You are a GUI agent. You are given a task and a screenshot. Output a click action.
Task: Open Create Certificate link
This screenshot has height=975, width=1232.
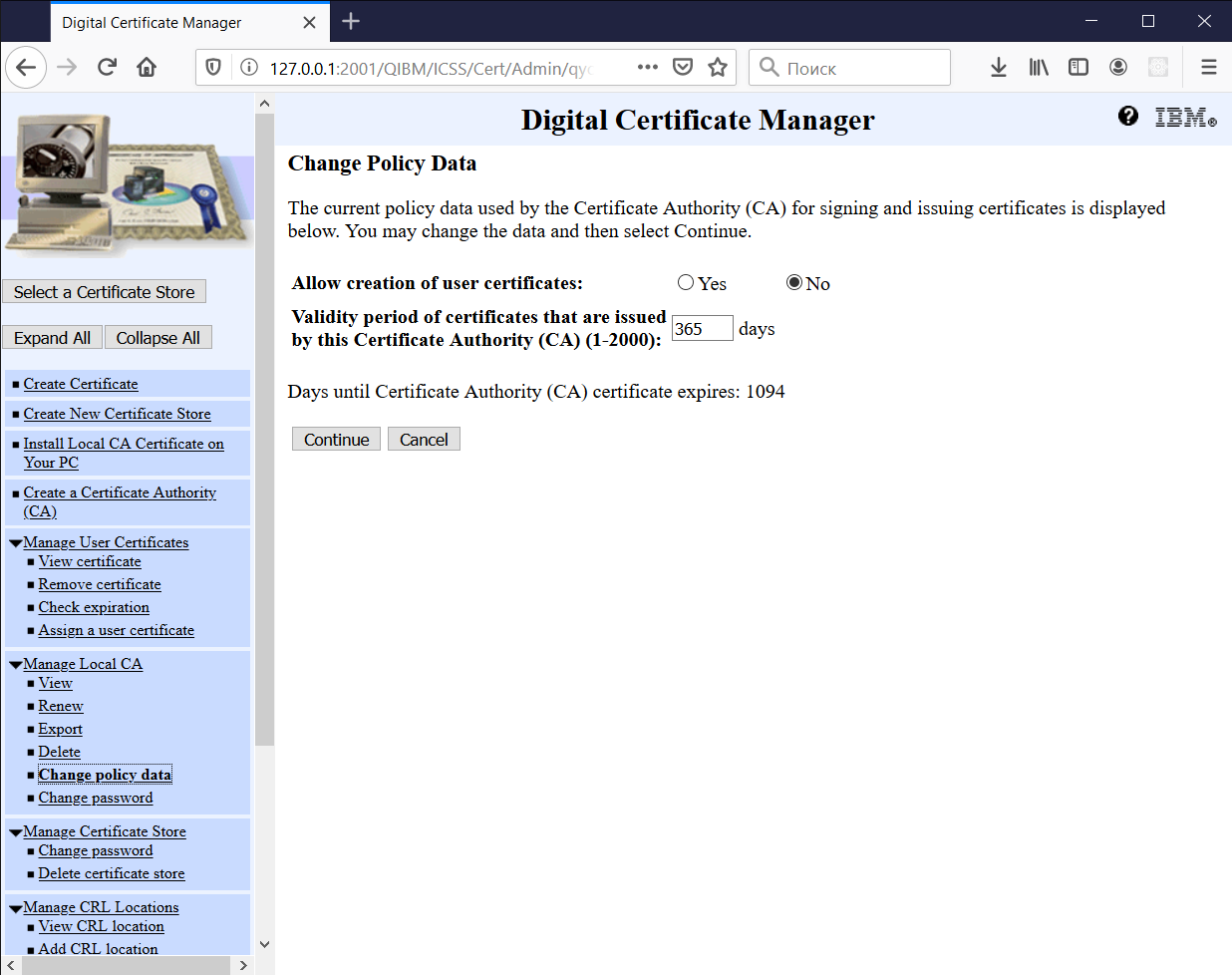pyautogui.click(x=81, y=384)
